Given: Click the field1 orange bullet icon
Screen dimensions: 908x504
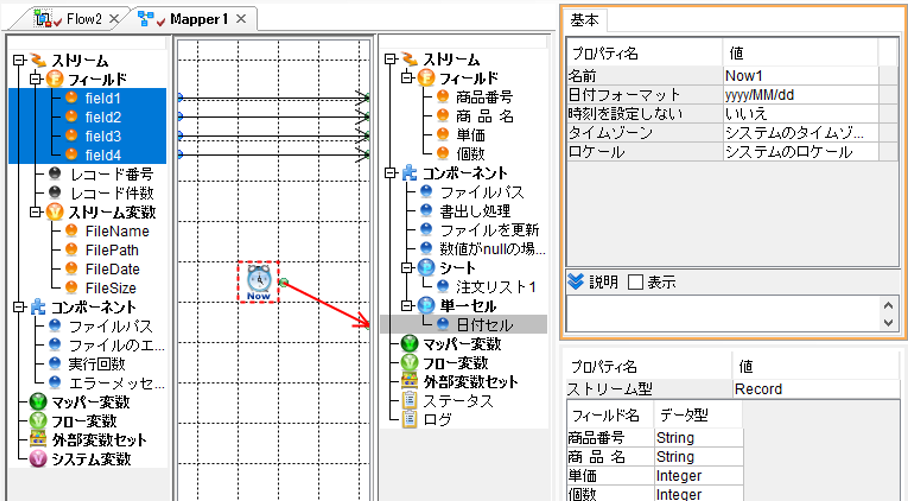Looking at the screenshot, I should click(x=71, y=97).
